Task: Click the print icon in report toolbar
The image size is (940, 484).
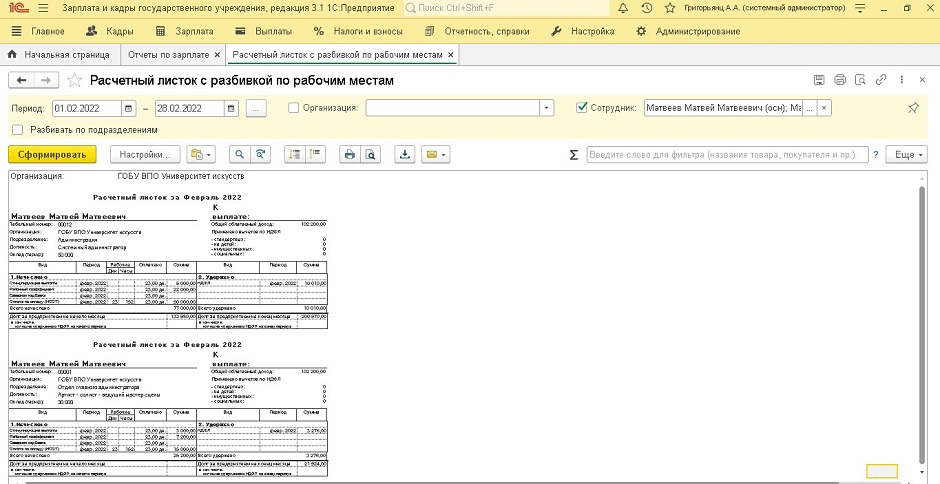Action: pyautogui.click(x=349, y=155)
